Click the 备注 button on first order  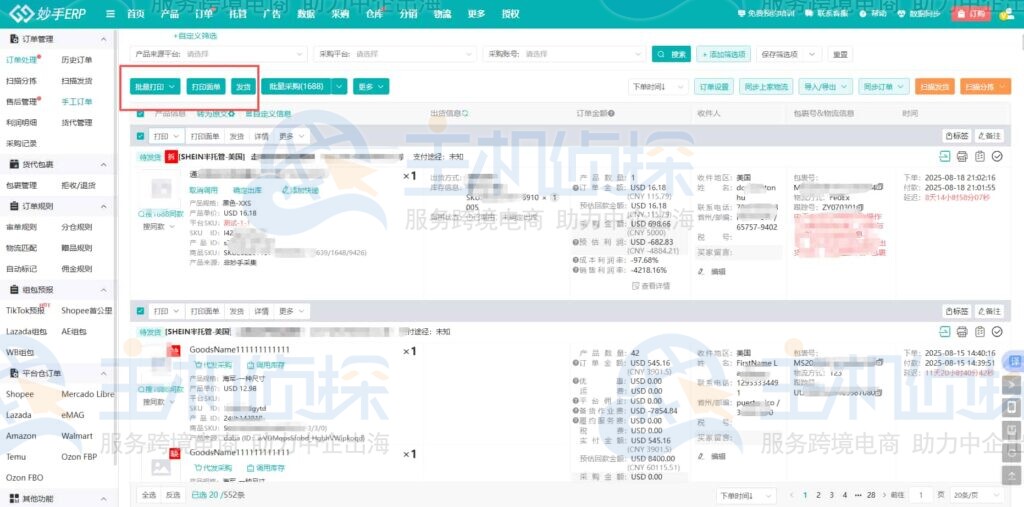pos(989,136)
